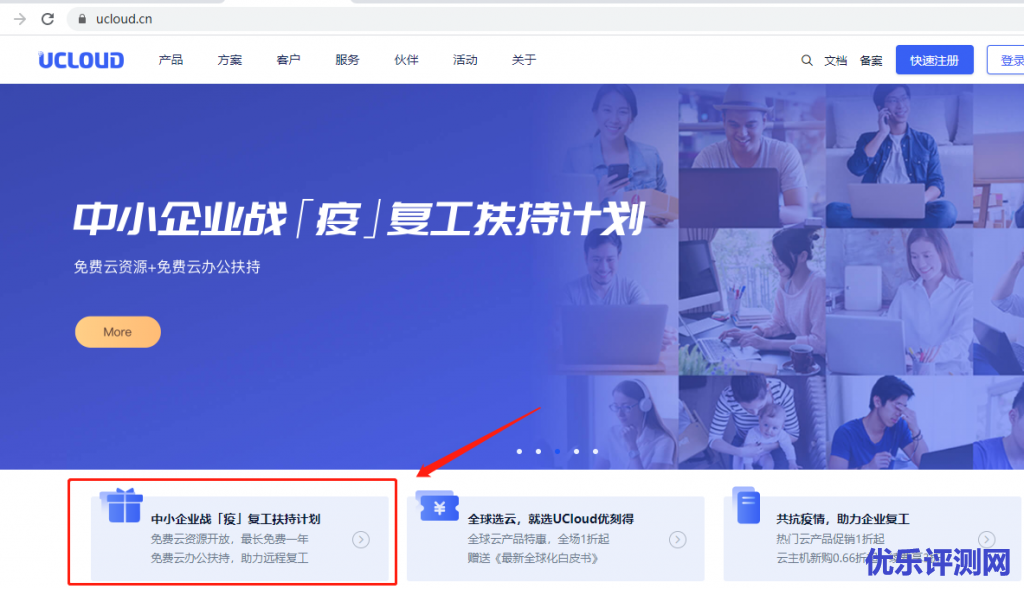Click the browser forward arrow

click(20, 19)
